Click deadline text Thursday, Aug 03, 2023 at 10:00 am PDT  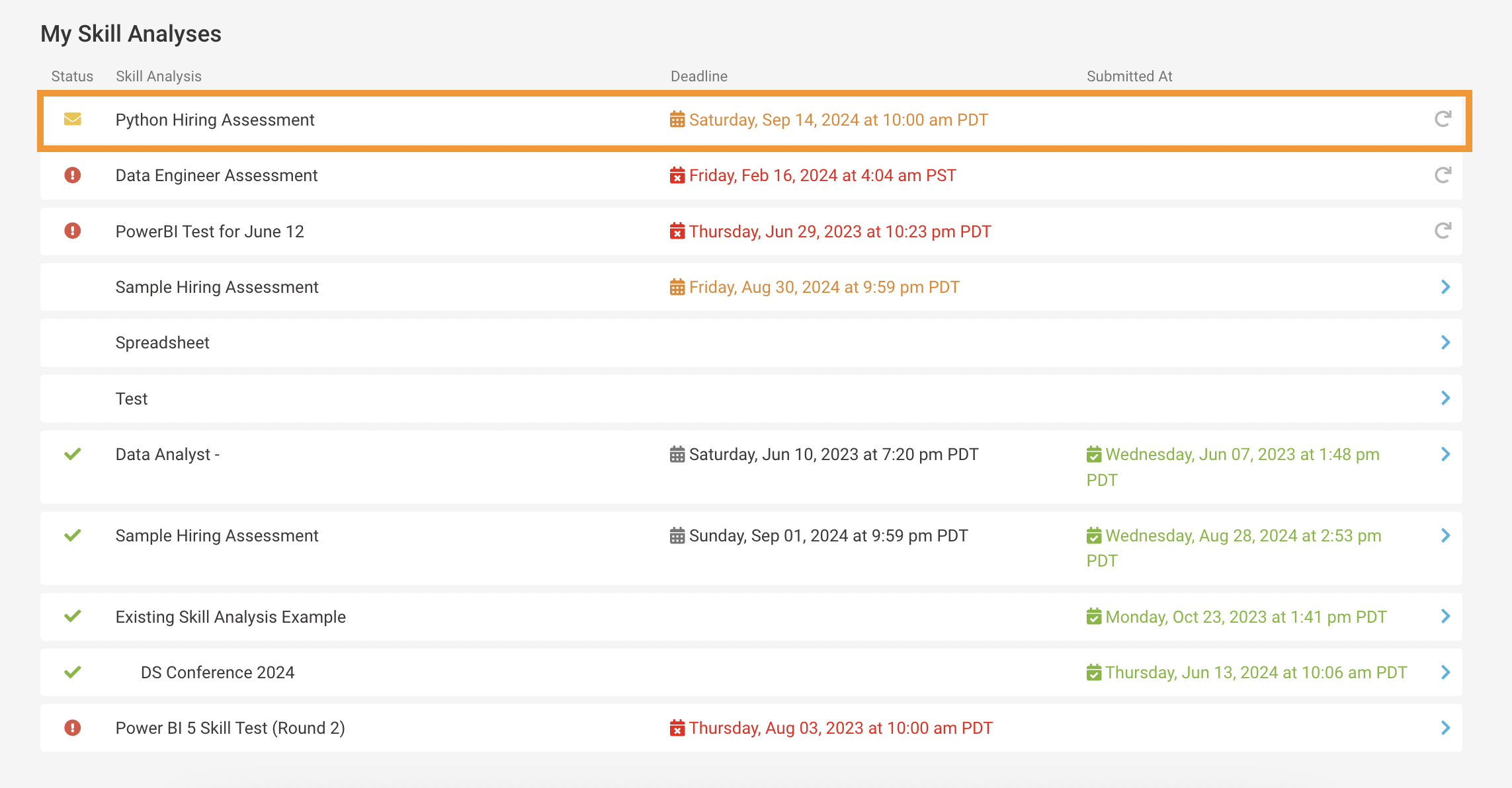coord(841,728)
